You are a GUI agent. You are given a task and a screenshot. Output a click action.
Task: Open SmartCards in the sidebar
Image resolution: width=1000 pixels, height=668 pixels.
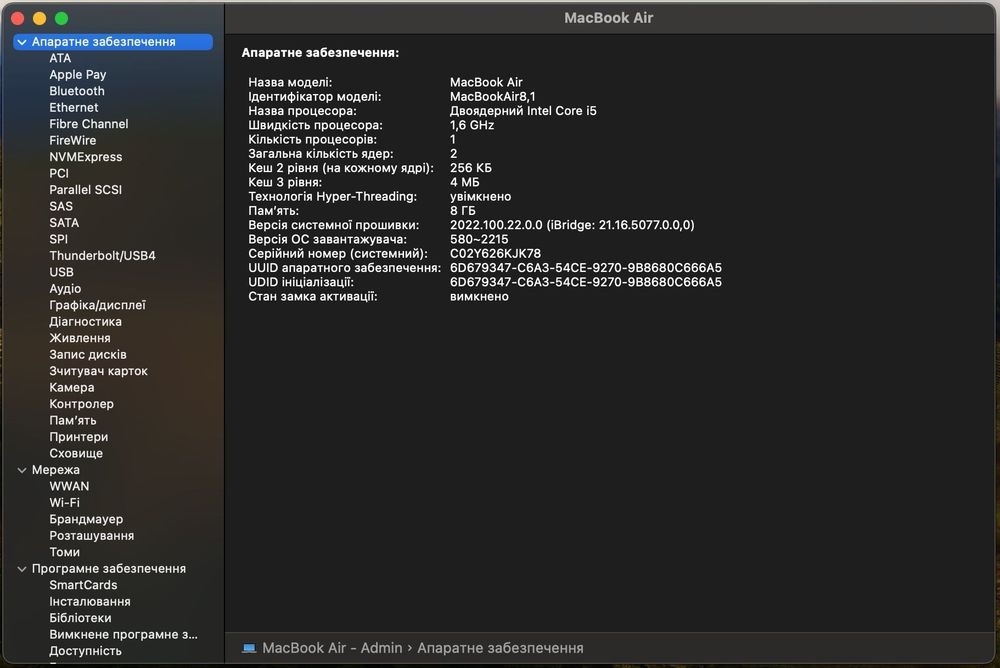pyautogui.click(x=84, y=585)
